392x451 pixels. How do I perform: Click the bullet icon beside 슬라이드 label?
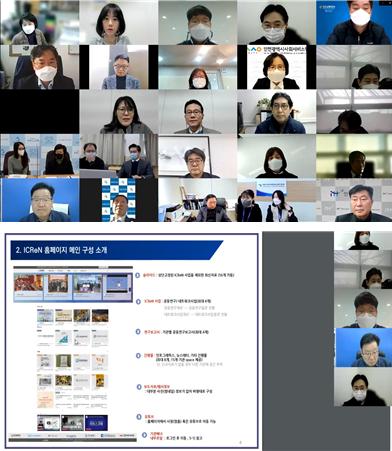point(138,275)
